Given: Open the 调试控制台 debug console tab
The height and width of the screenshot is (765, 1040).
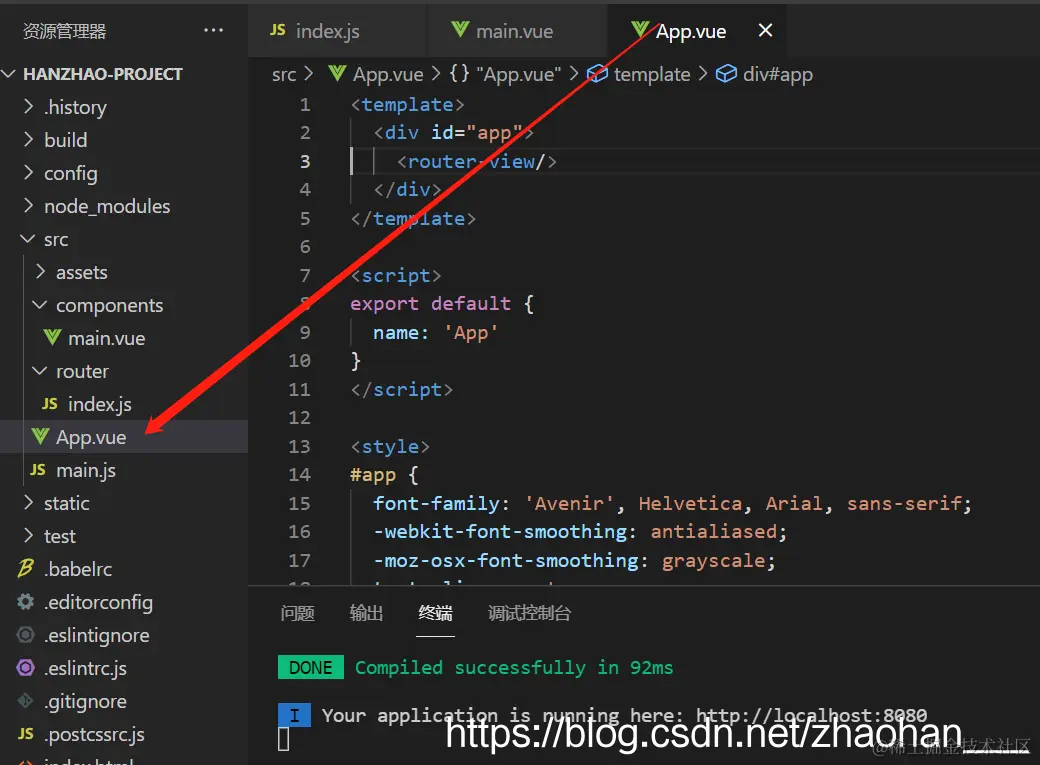Looking at the screenshot, I should pos(529,613).
